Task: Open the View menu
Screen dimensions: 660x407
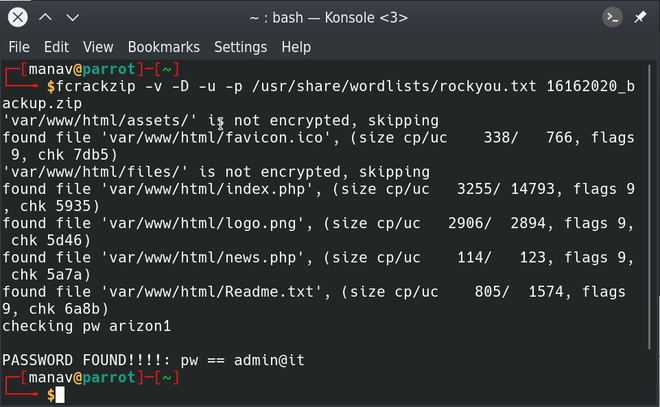Action: click(98, 47)
